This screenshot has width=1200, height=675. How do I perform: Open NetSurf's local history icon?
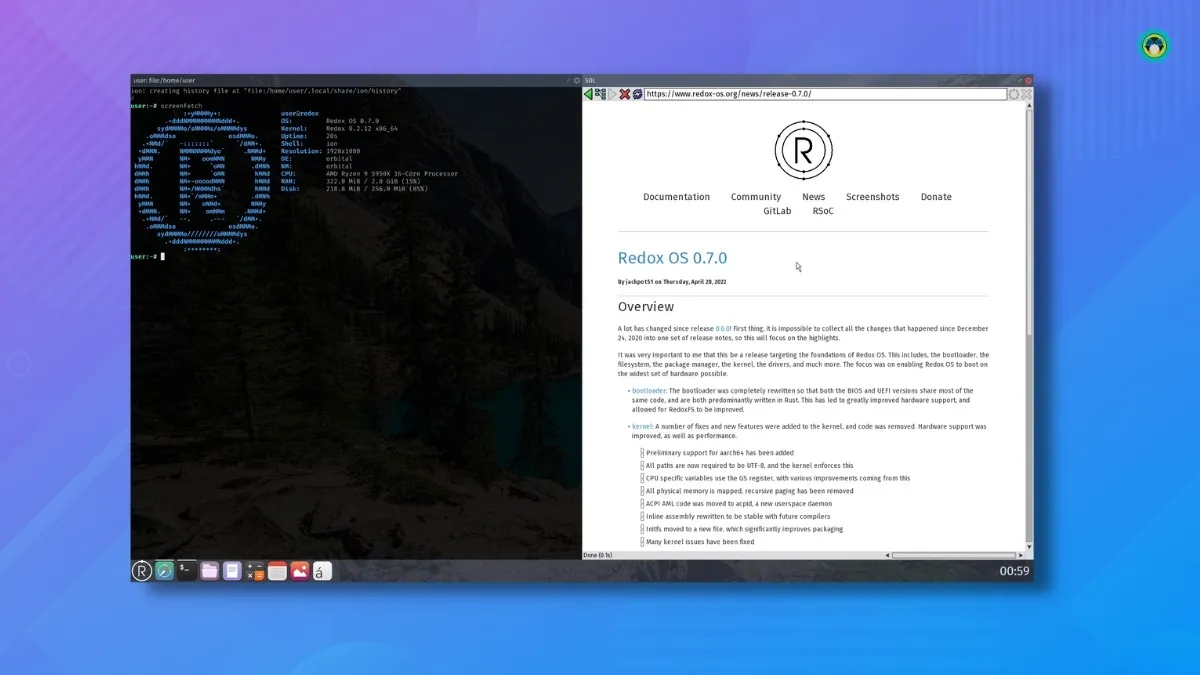(x=600, y=93)
